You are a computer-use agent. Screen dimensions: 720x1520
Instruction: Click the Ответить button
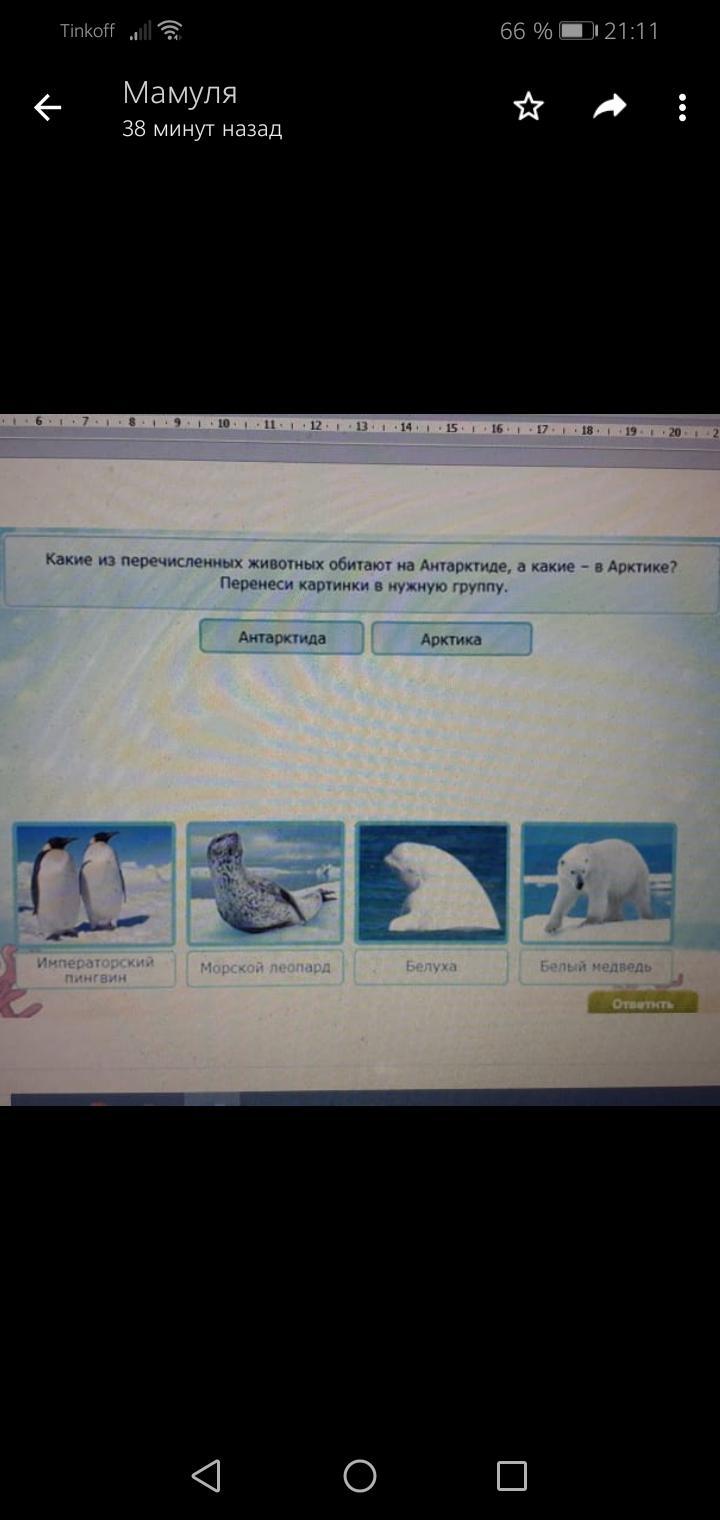coord(642,1003)
